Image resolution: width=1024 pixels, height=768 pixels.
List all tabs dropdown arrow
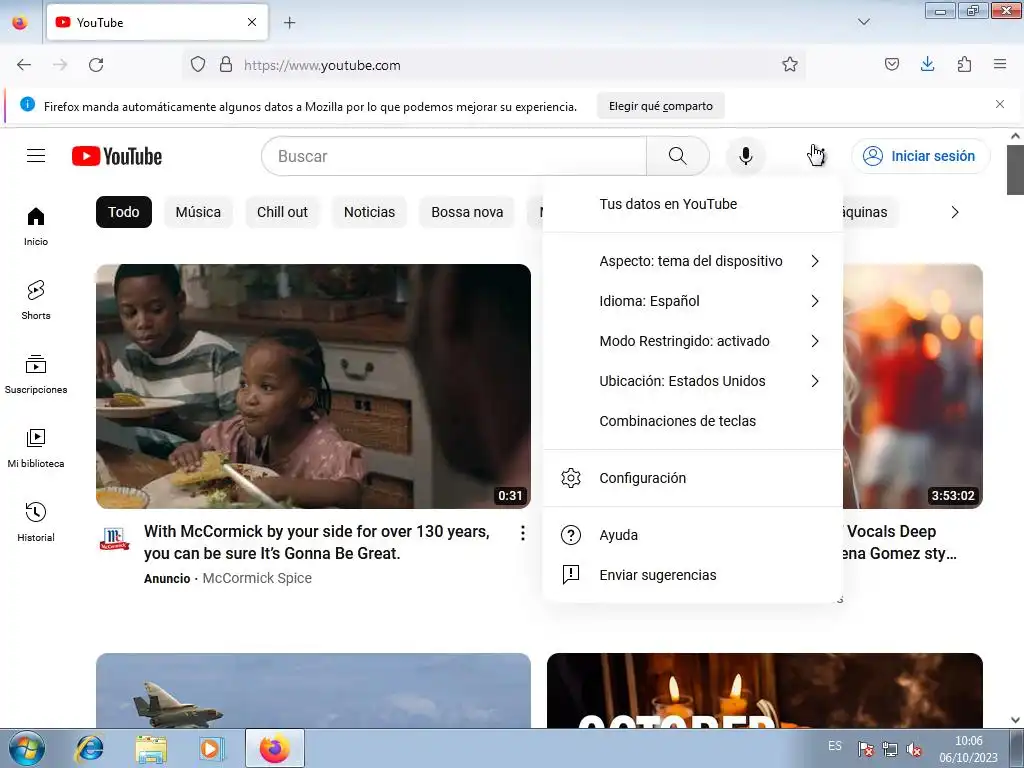point(863,22)
